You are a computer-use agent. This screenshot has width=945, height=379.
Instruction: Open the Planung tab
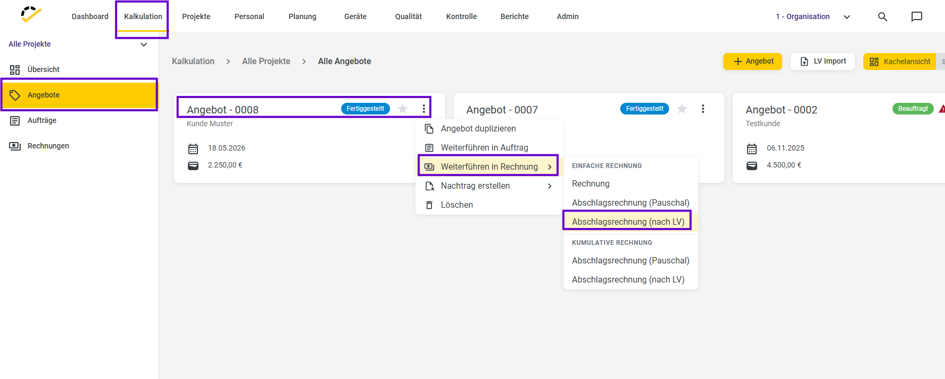click(x=302, y=17)
